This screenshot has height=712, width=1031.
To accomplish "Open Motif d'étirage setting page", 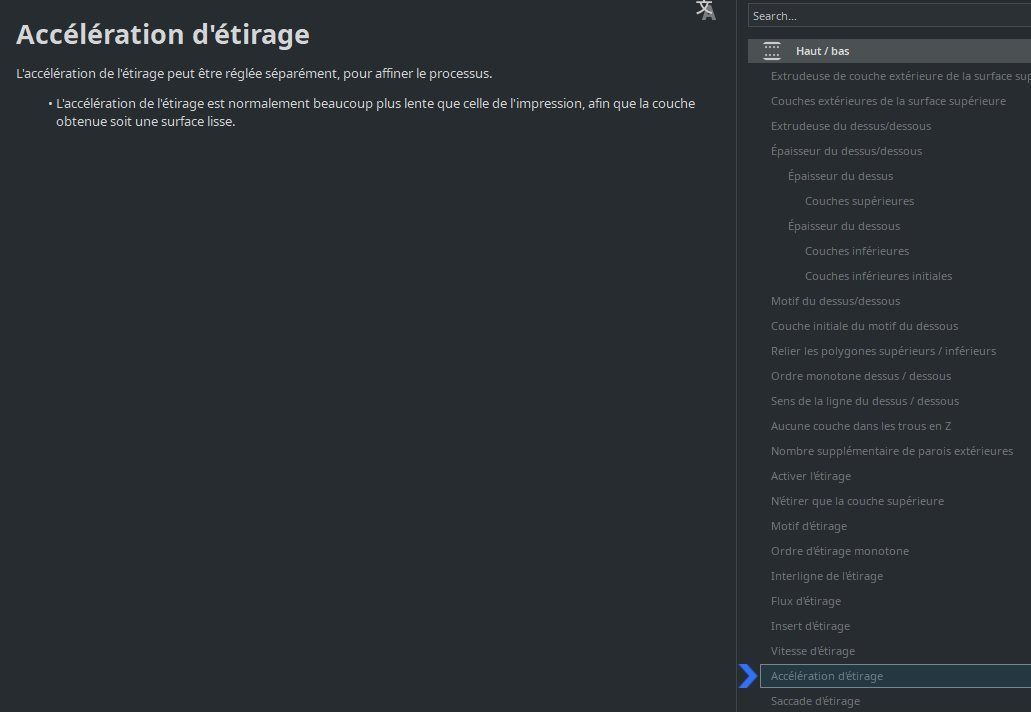I will (808, 526).
